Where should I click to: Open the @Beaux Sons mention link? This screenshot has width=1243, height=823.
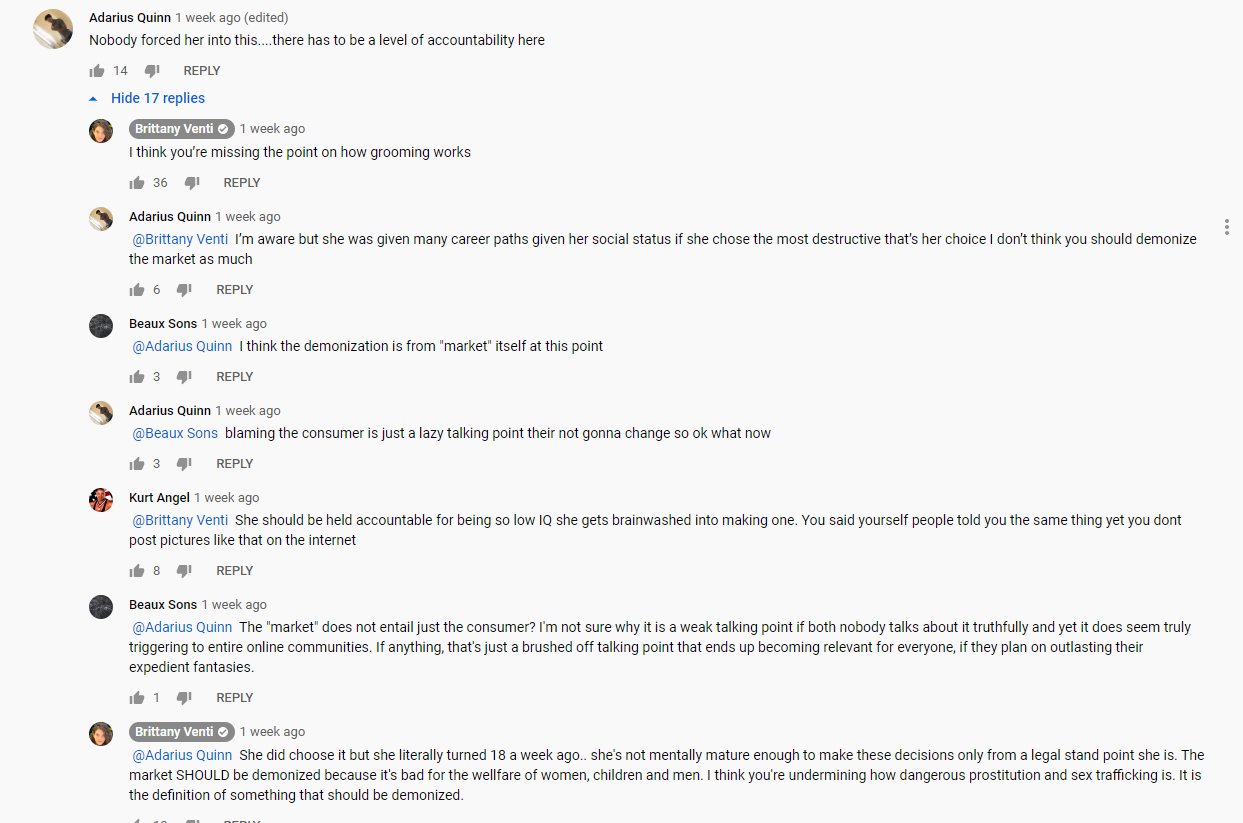click(x=175, y=433)
